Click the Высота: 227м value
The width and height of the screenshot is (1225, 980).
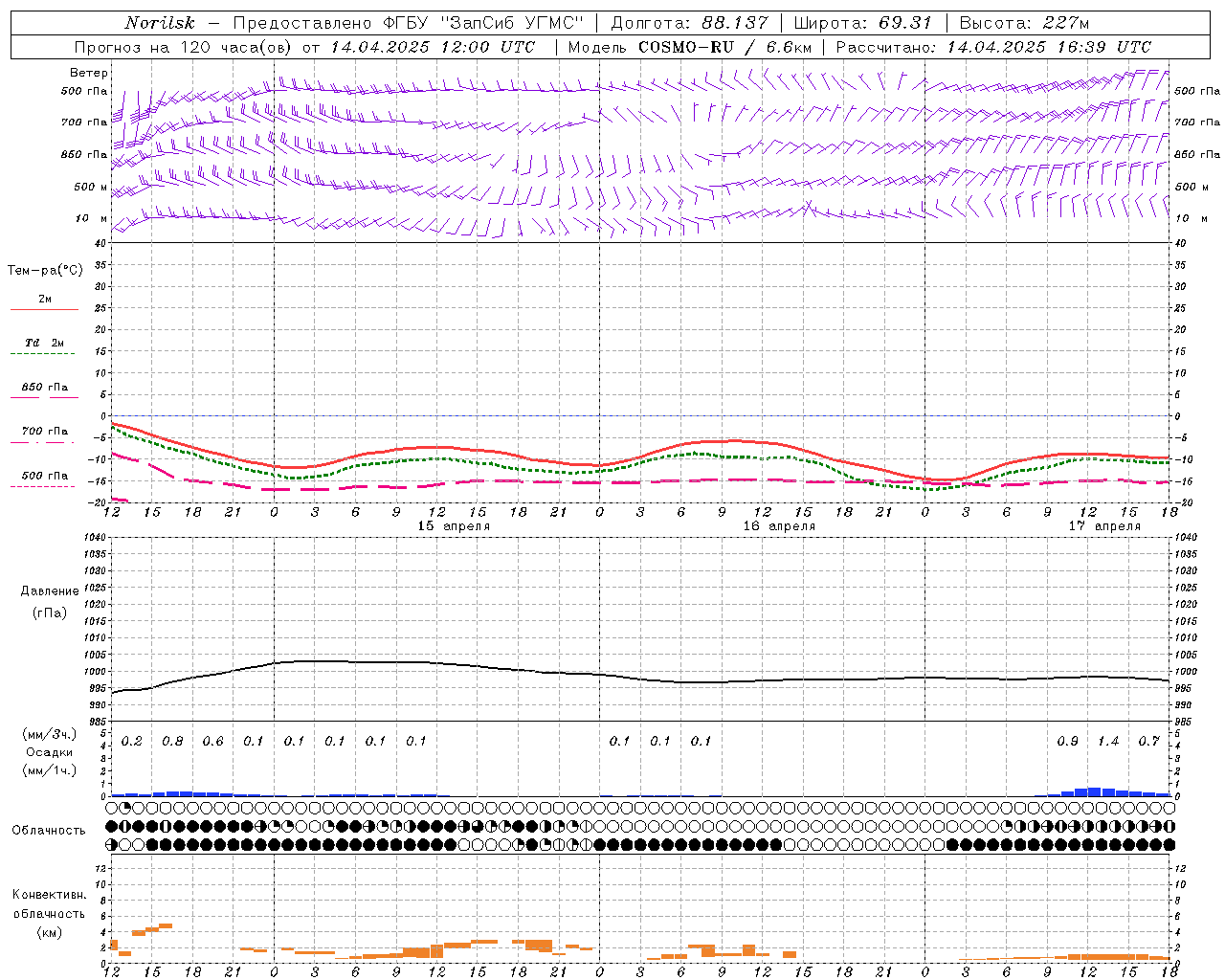click(1024, 23)
